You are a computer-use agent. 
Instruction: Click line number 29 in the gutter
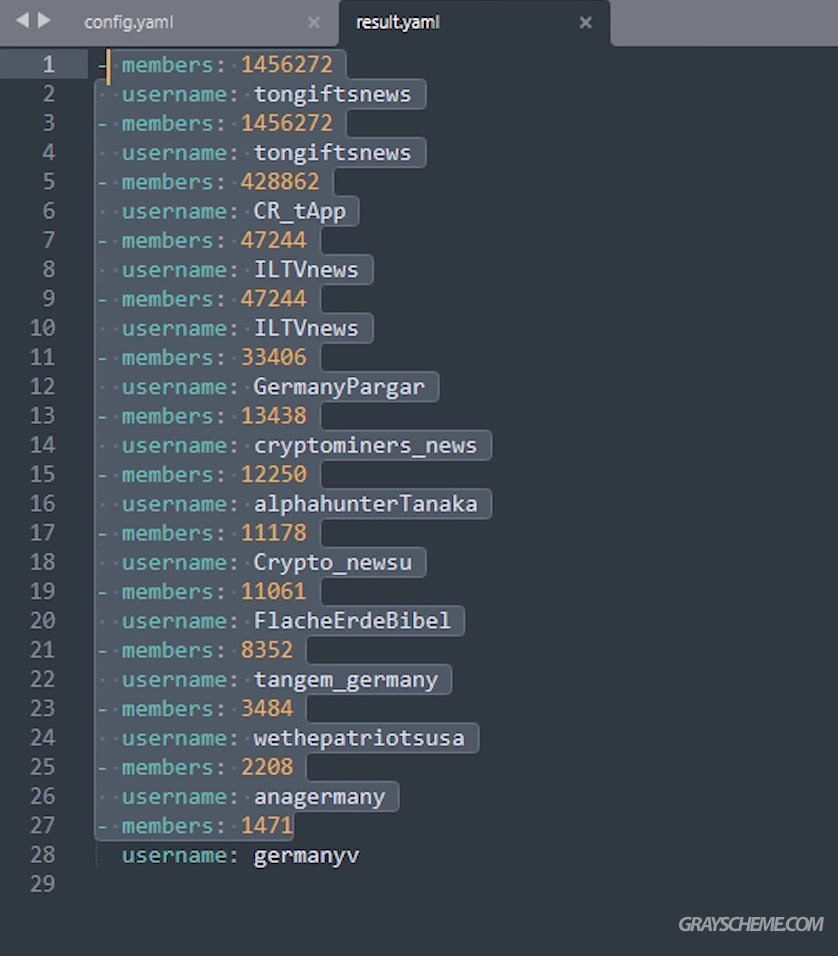click(x=43, y=884)
